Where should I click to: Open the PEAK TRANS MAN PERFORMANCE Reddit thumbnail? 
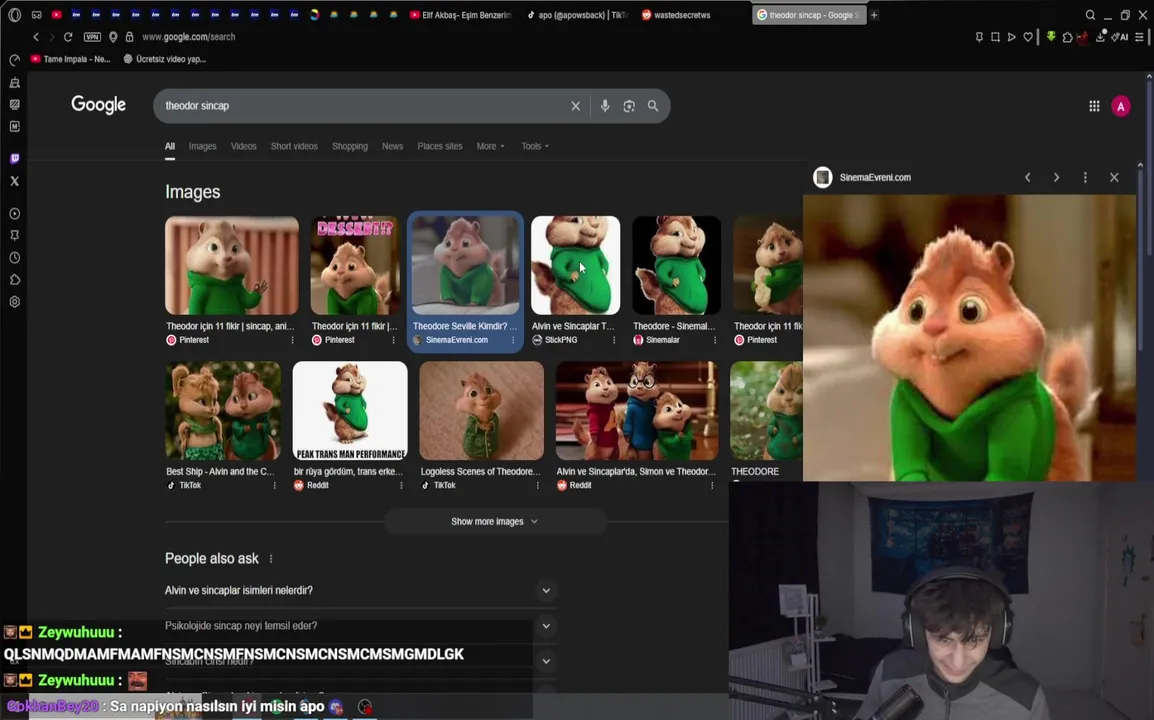point(350,411)
